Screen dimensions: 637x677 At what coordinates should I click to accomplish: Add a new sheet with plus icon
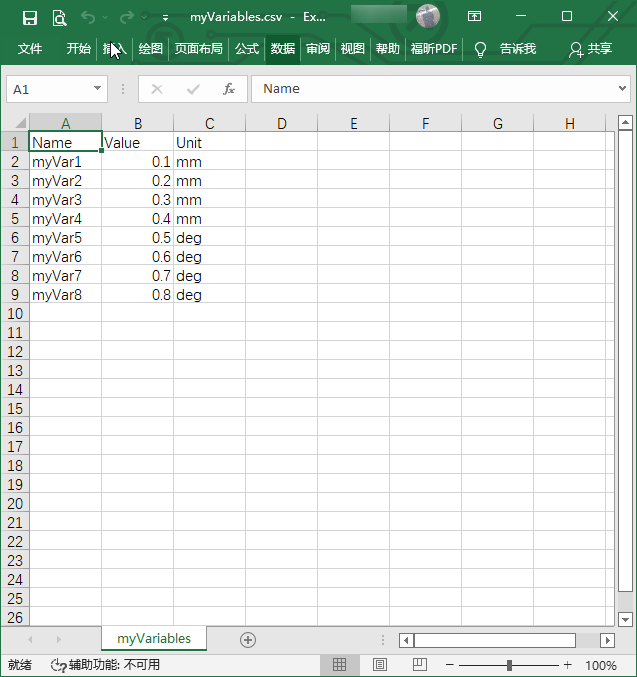coord(248,640)
